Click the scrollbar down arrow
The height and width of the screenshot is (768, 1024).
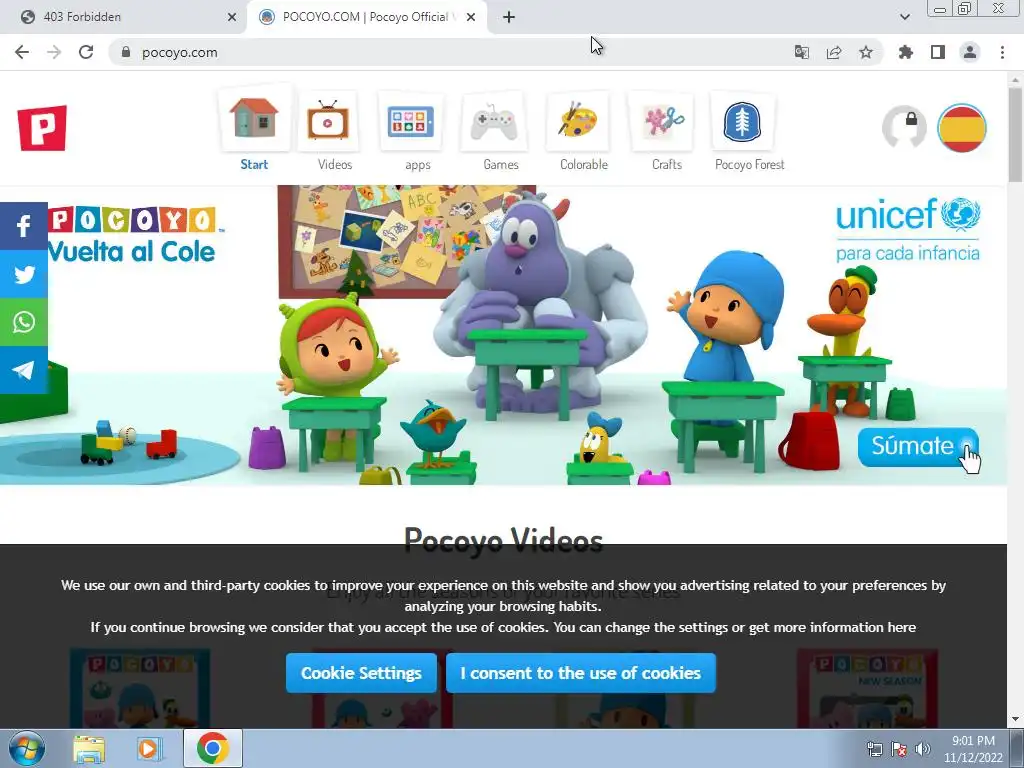pos(1015,720)
